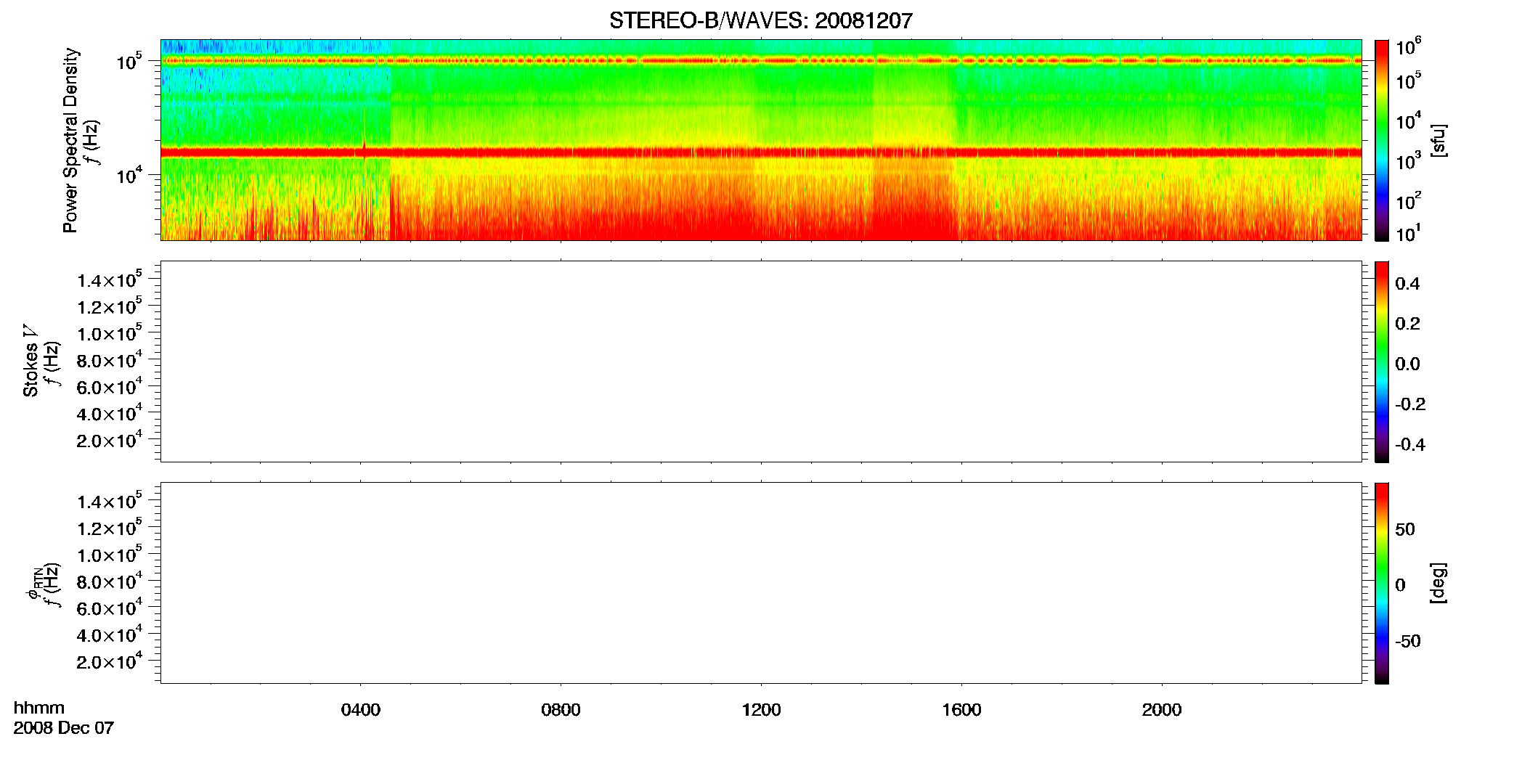Image resolution: width=1522 pixels, height=784 pixels.
Task: Click the phi RTN degree color bar
Action: (x=1382, y=583)
